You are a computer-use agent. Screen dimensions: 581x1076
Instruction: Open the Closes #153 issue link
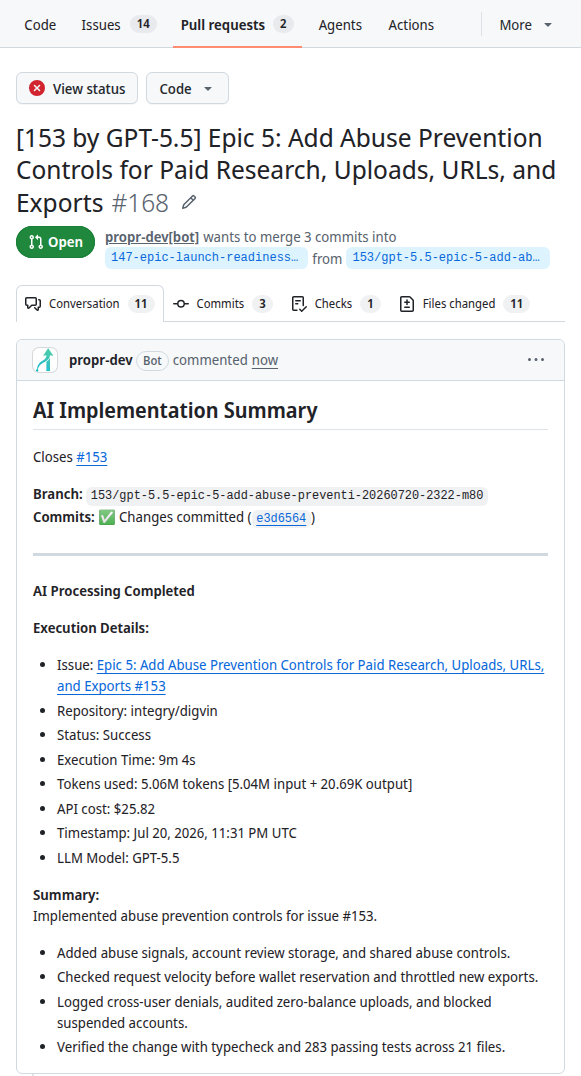point(91,457)
